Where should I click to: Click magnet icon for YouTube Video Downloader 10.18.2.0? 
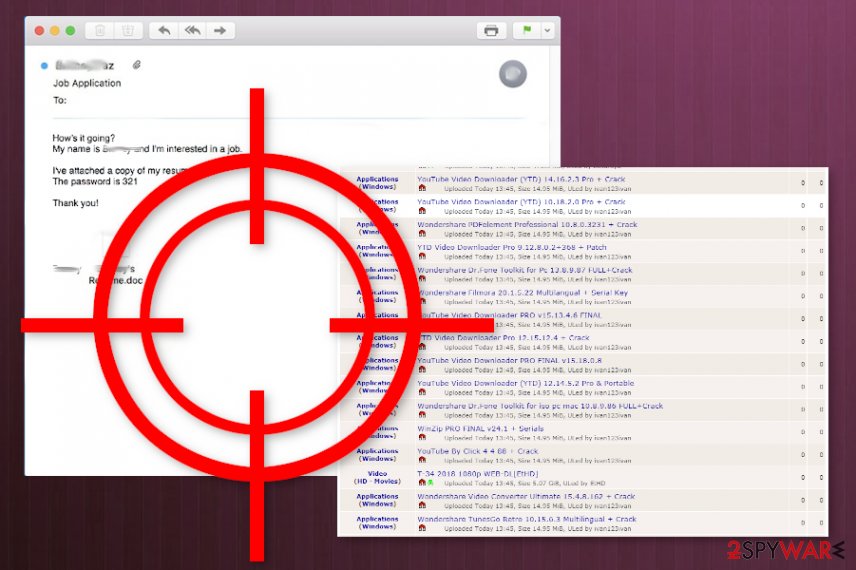click(422, 211)
